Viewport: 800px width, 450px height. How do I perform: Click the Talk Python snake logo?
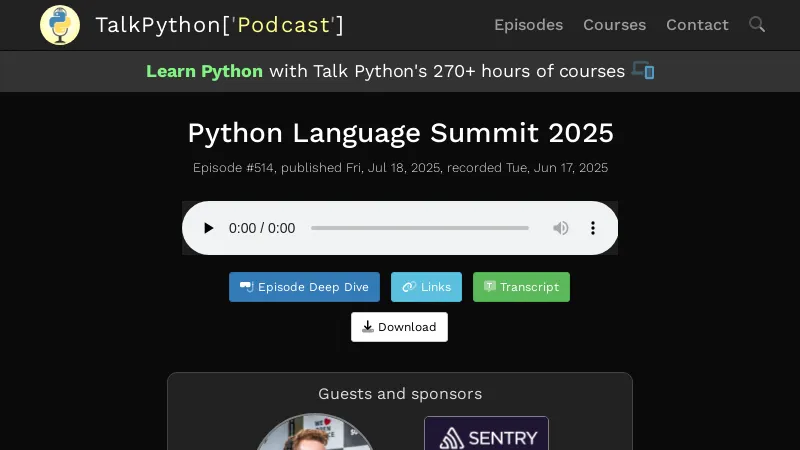[60, 25]
